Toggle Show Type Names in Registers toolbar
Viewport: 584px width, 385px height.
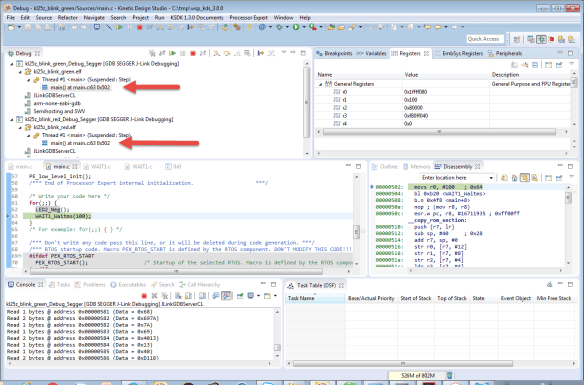point(514,65)
